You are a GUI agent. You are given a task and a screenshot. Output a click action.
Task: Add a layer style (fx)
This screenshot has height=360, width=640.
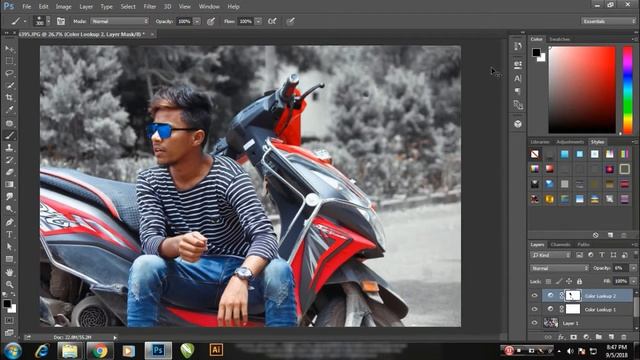click(x=561, y=337)
